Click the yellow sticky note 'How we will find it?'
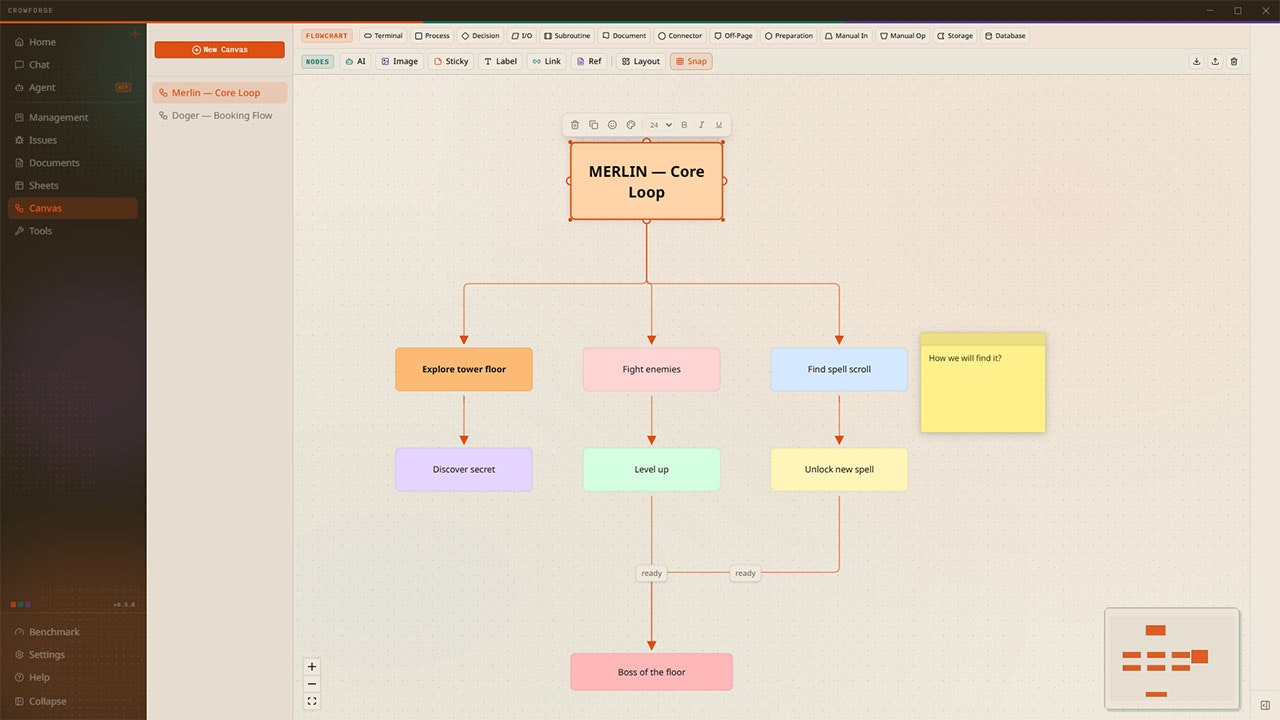Viewport: 1280px width, 720px height. click(983, 383)
